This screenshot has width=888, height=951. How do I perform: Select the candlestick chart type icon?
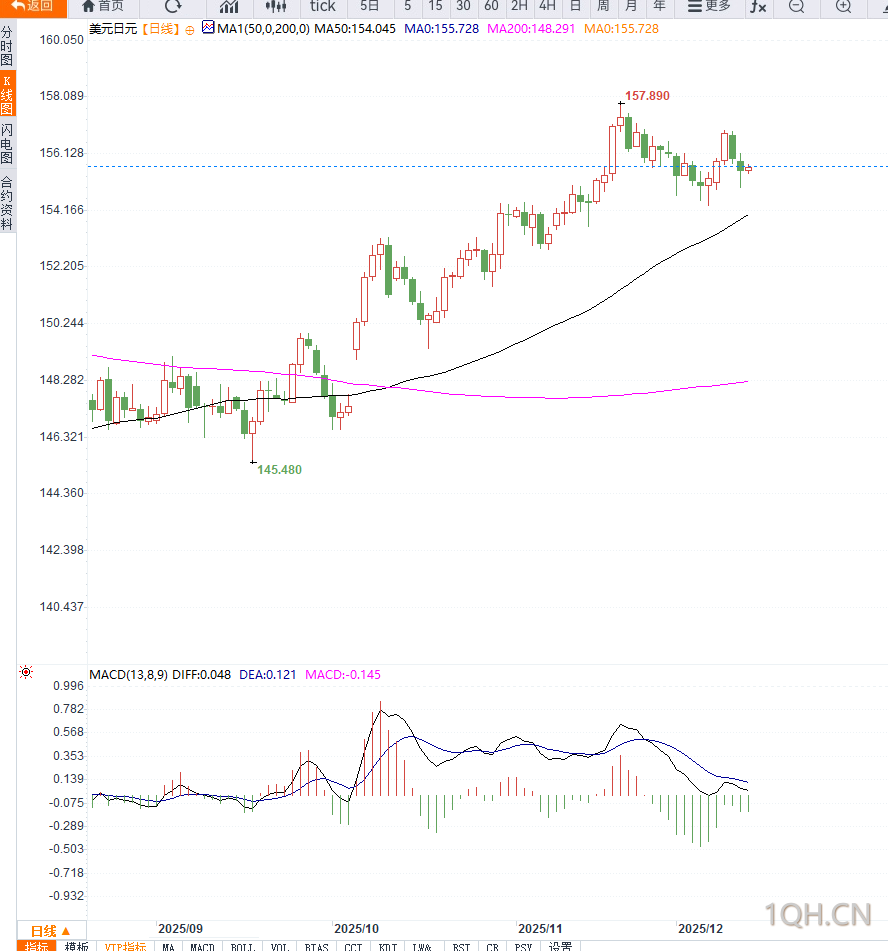[276, 6]
